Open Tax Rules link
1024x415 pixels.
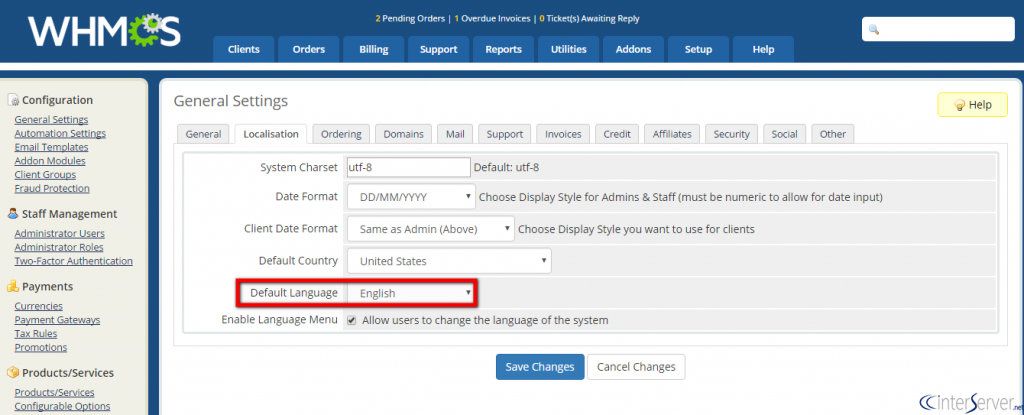36,333
